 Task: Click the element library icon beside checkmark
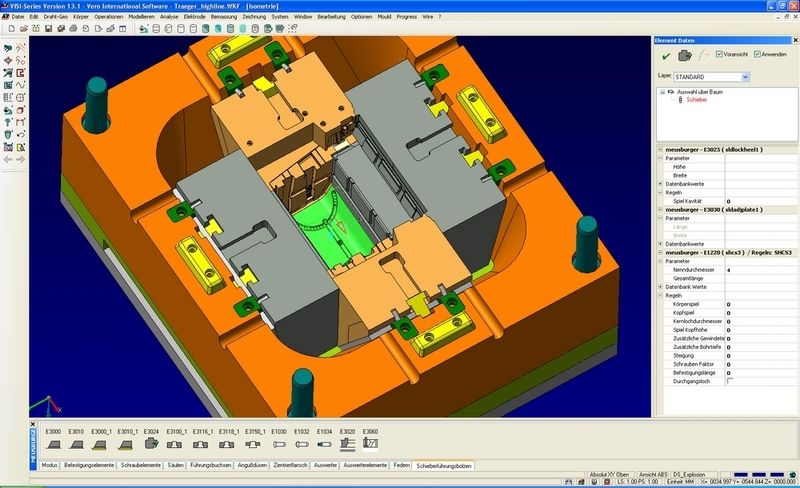click(685, 55)
